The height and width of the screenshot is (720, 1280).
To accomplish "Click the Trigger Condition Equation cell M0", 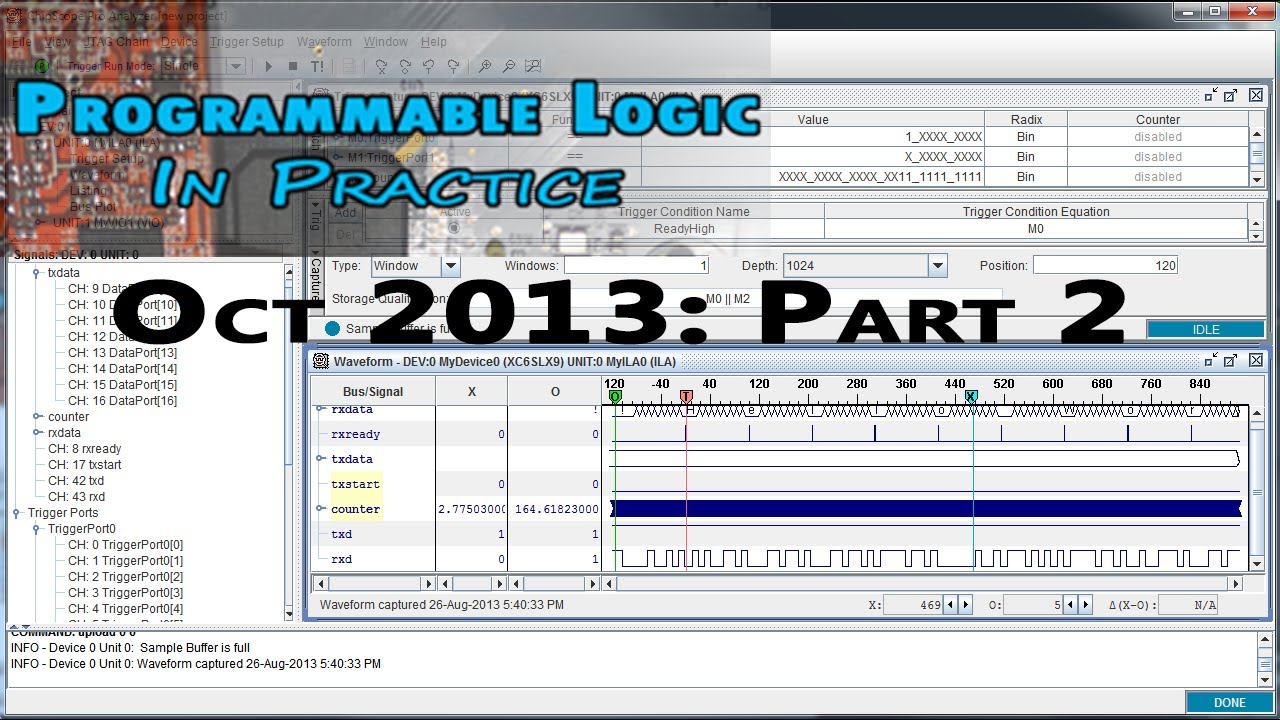I will coord(1036,229).
